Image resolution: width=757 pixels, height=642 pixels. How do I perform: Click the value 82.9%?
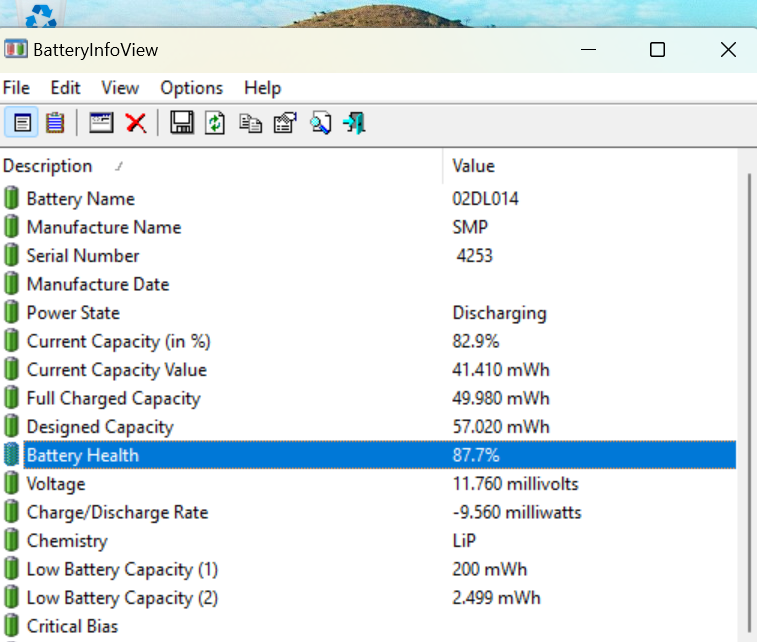pyautogui.click(x=476, y=341)
